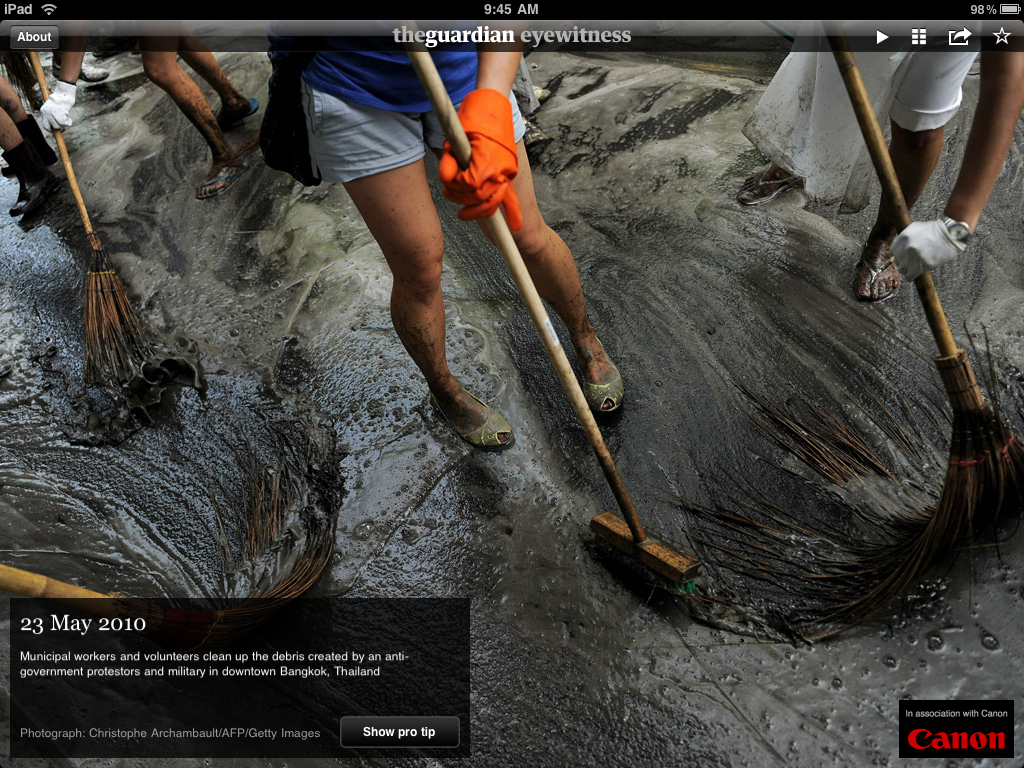The image size is (1024, 768).
Task: Click the Show pro tip button
Action: [x=399, y=732]
